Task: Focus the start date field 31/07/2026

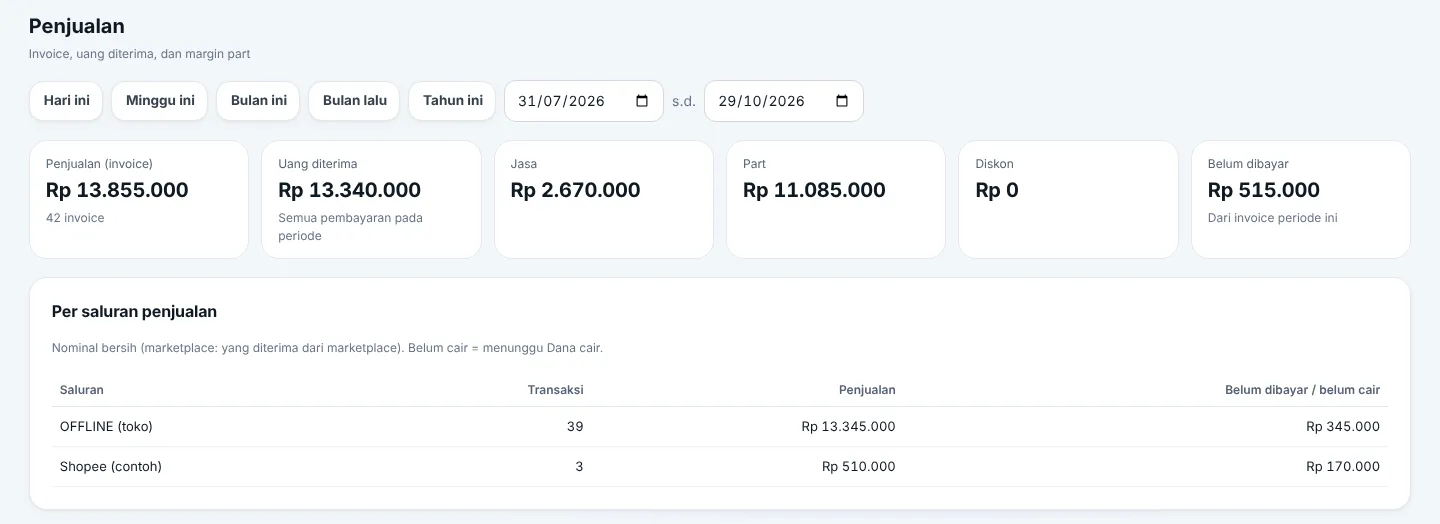Action: point(584,101)
